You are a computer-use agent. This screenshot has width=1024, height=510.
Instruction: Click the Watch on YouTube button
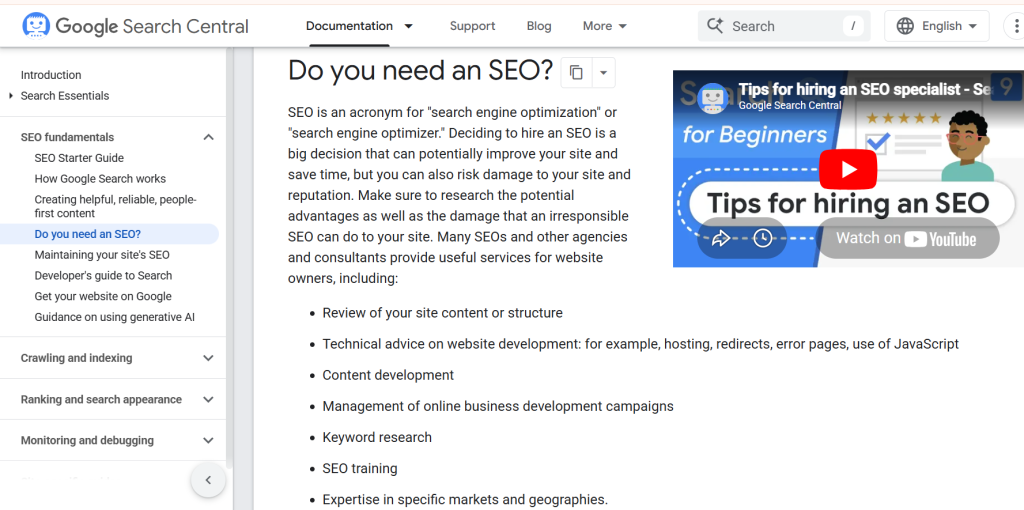click(907, 238)
